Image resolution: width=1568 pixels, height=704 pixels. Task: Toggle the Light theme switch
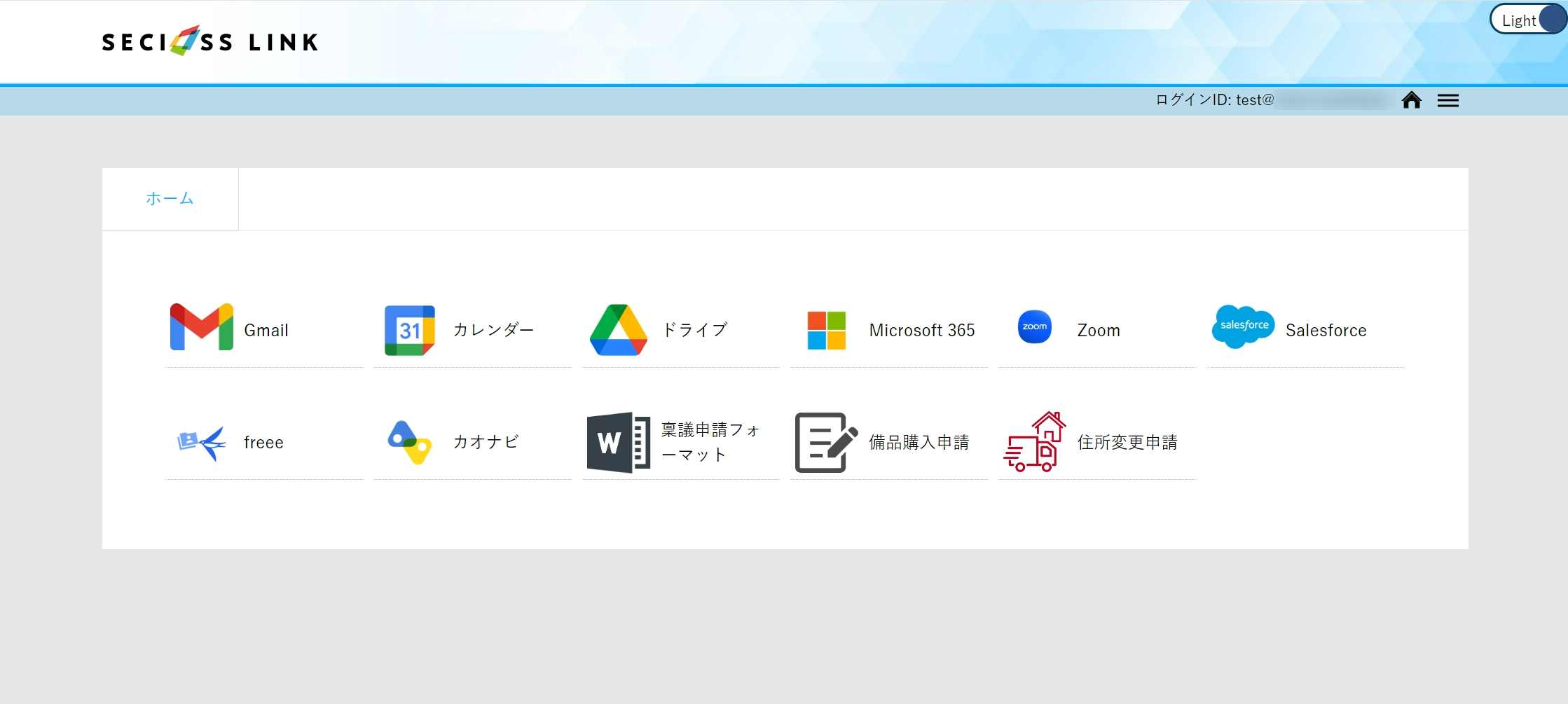pyautogui.click(x=1527, y=20)
